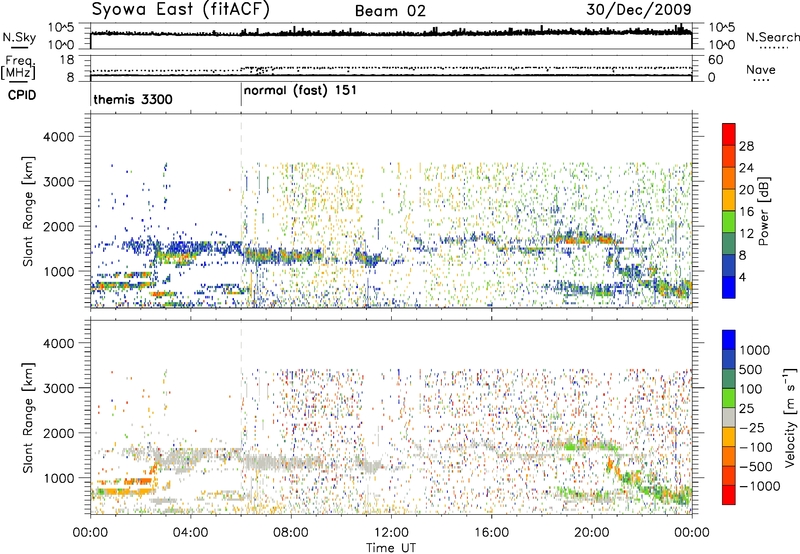
Task: Click the '16' value on power color bar
Action: click(x=746, y=212)
